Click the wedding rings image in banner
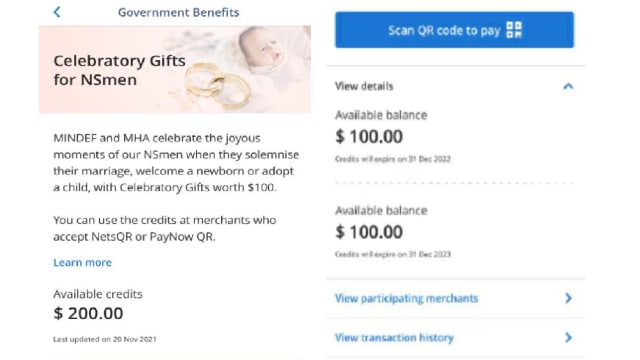Screen dimensions: 640x360 217,86
